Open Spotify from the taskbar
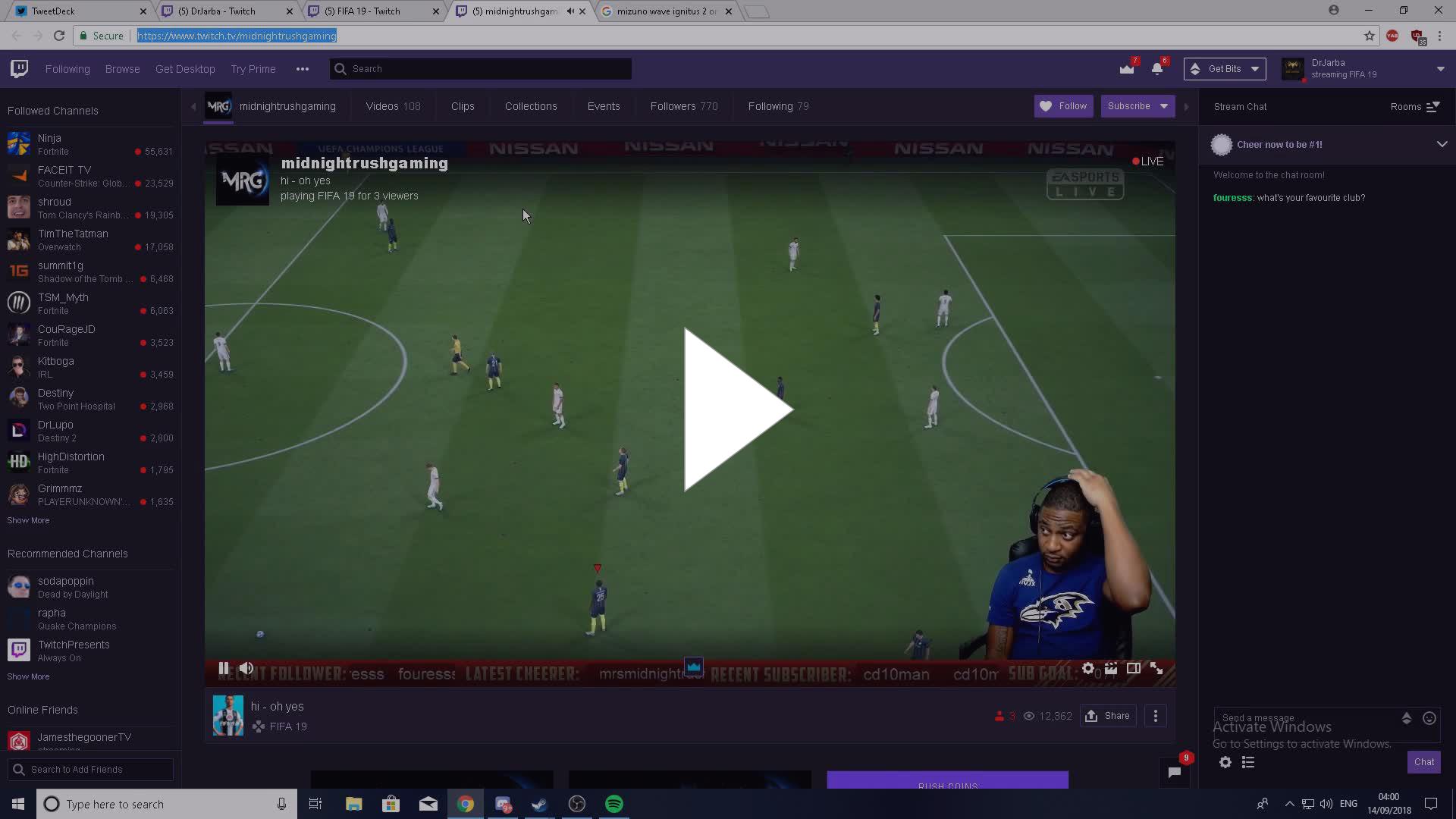The width and height of the screenshot is (1456, 819). tap(614, 804)
